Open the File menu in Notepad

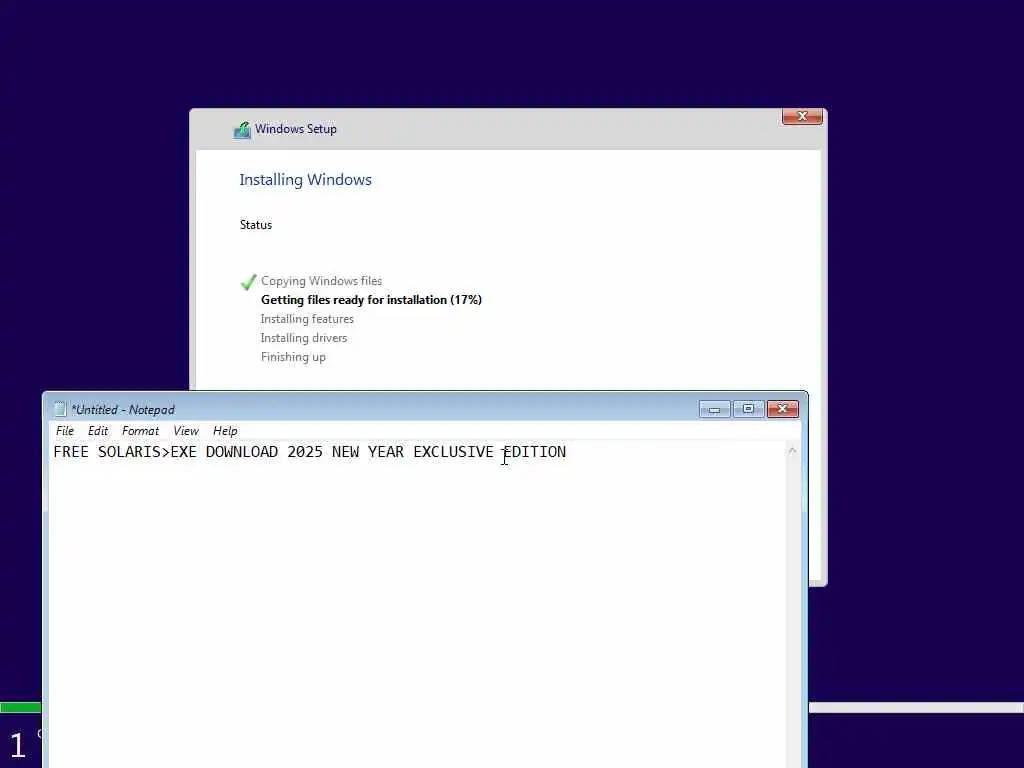click(x=65, y=431)
